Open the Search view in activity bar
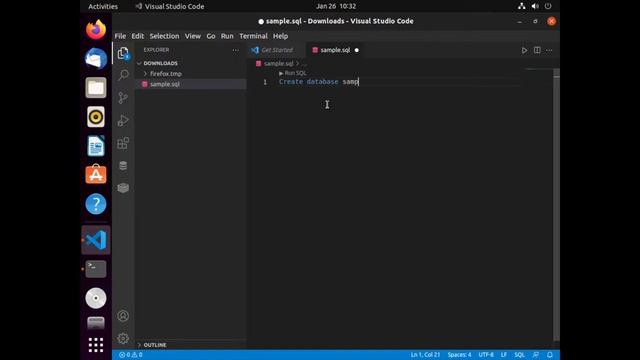 123,75
